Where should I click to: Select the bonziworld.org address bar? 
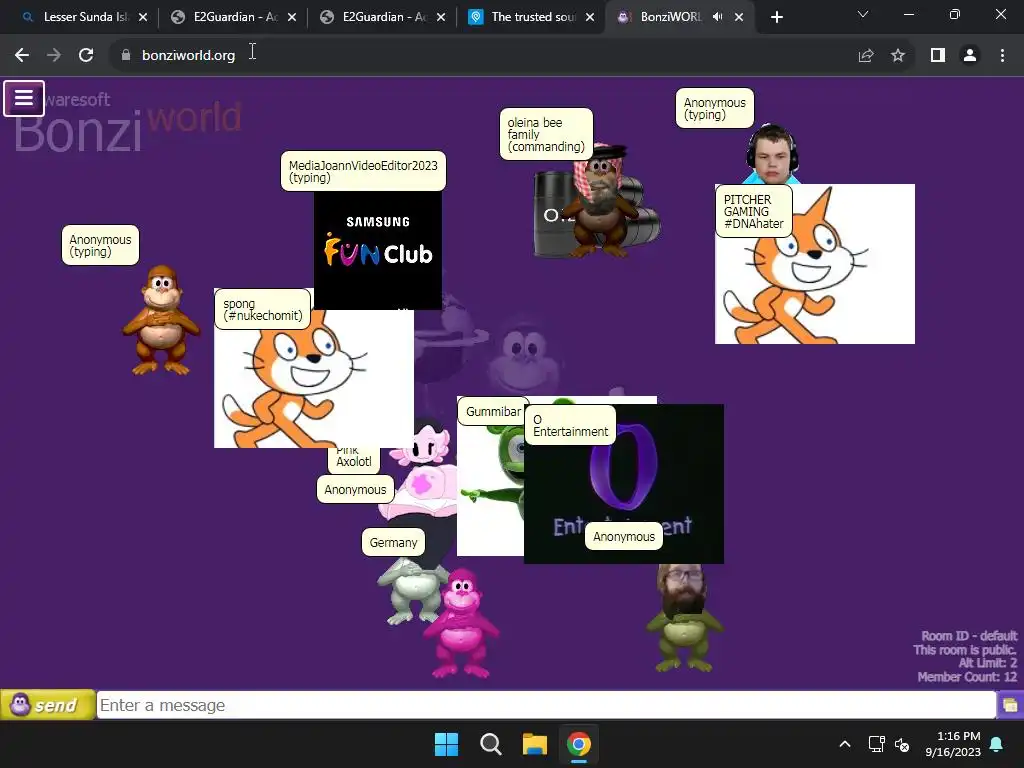483,56
